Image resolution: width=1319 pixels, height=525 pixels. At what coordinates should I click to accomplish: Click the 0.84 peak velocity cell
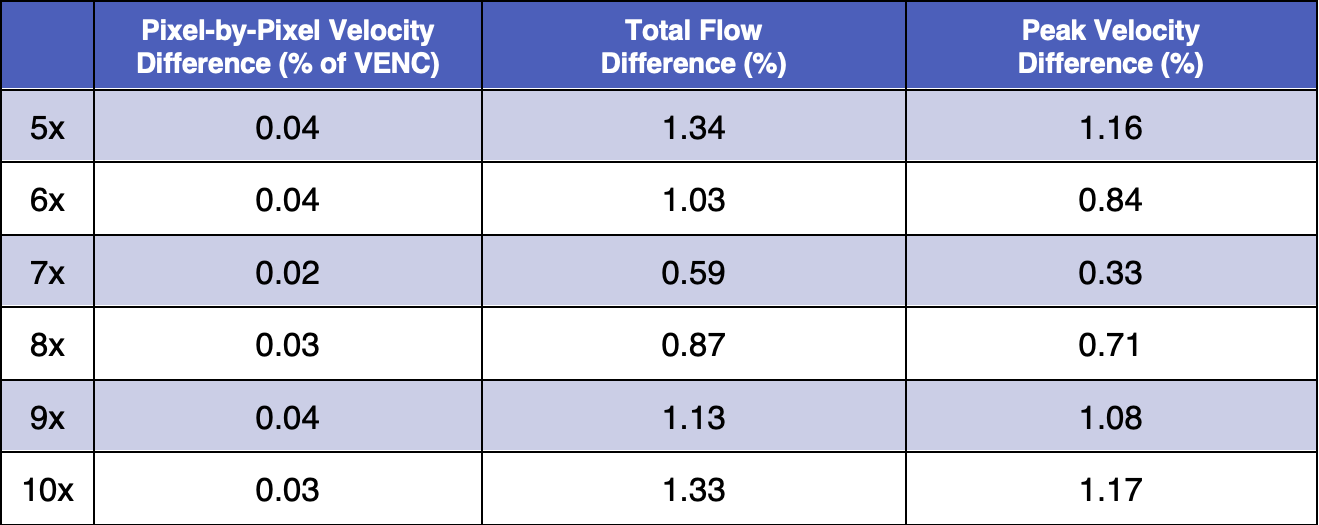click(x=1110, y=200)
